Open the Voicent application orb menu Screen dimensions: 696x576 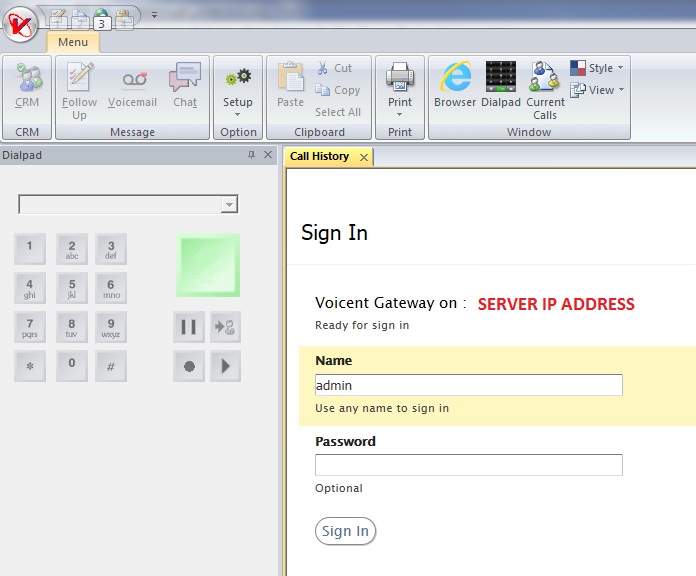coord(20,24)
